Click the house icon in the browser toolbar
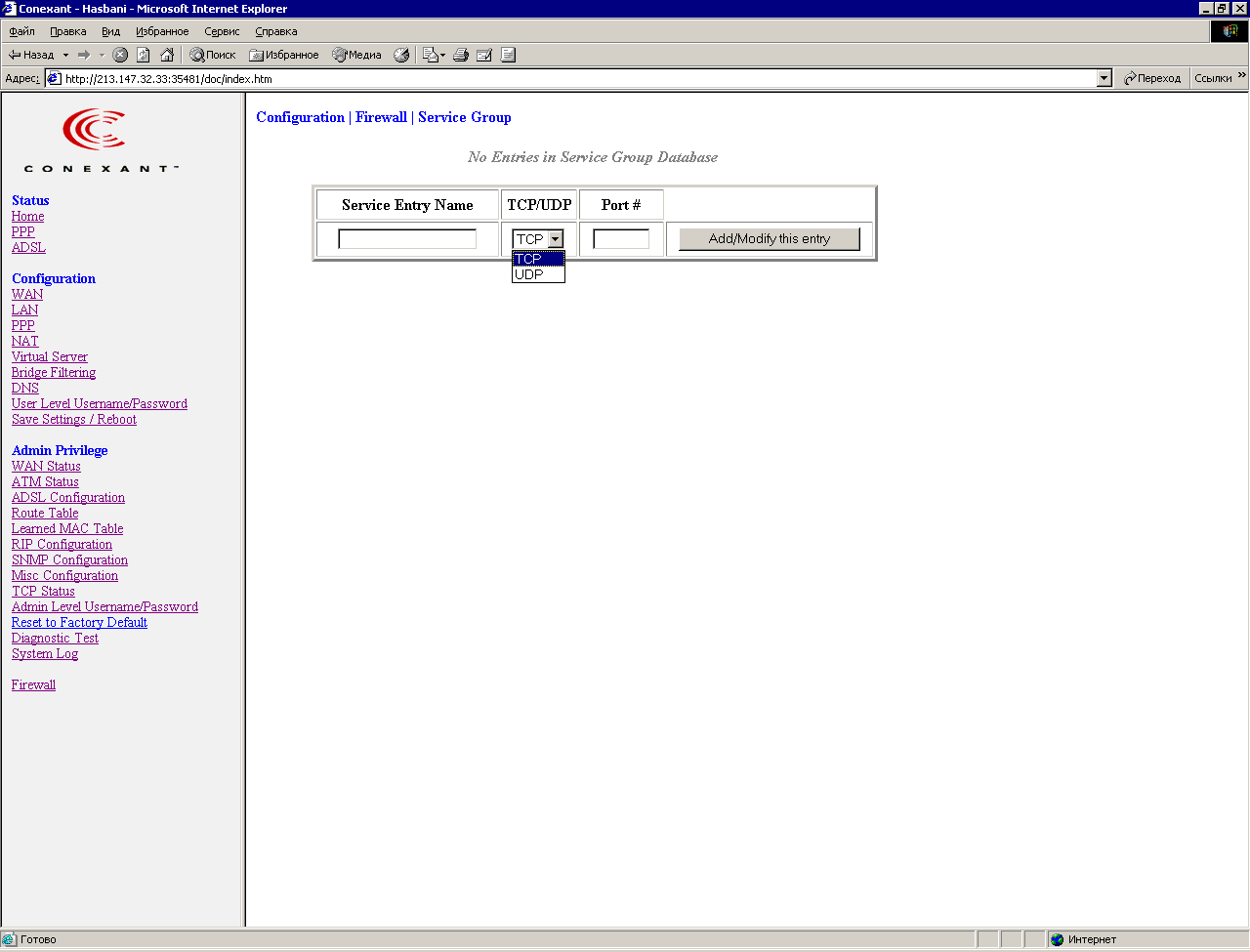This screenshot has width=1250, height=952. point(167,55)
